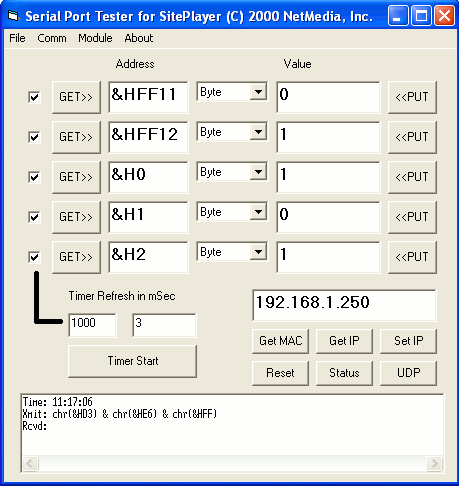Click the log scrollbar left arrow

[30, 463]
